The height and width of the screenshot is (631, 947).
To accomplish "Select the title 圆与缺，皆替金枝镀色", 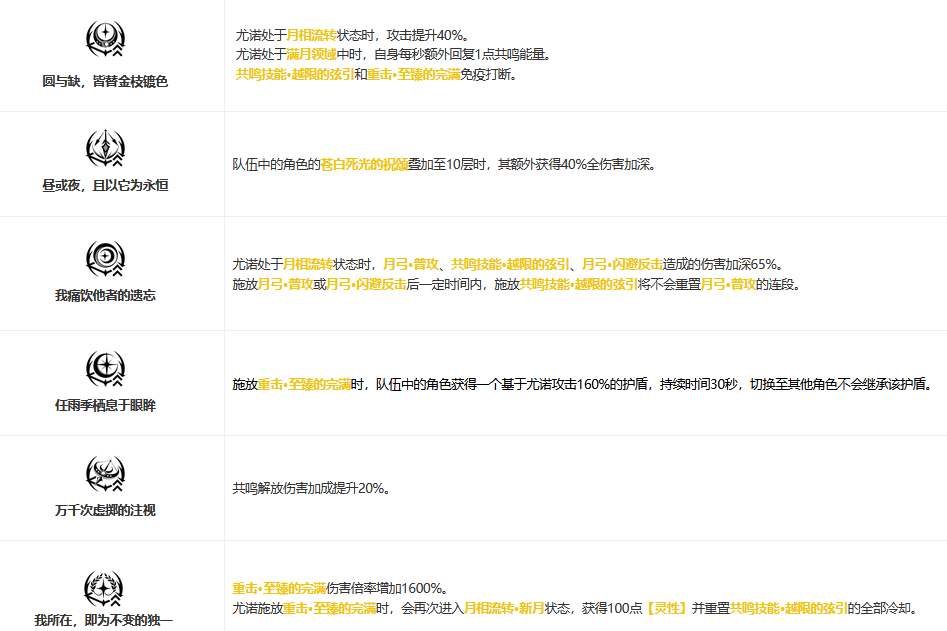I will (x=105, y=82).
